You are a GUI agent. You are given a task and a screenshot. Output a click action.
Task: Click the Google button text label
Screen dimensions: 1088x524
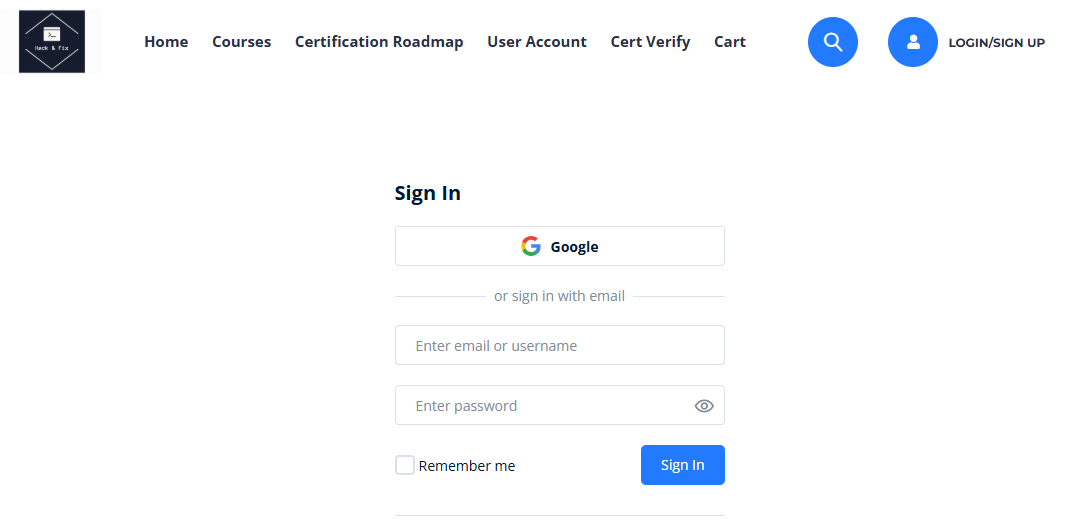point(574,247)
